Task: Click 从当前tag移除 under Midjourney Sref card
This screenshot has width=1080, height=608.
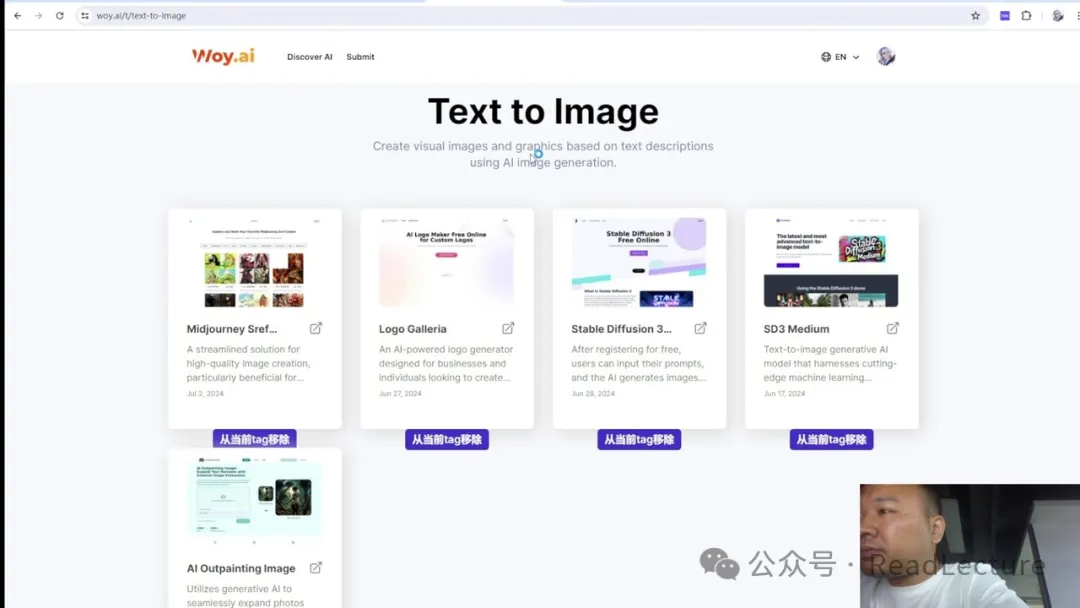Action: click(254, 439)
